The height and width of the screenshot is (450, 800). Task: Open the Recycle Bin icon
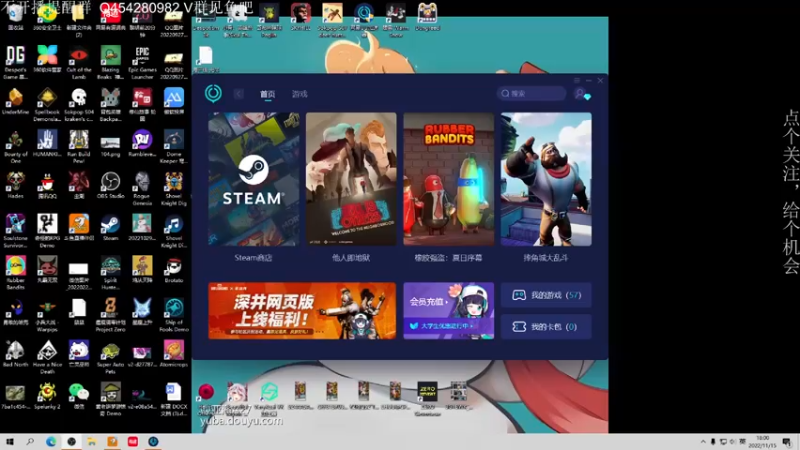(16, 17)
